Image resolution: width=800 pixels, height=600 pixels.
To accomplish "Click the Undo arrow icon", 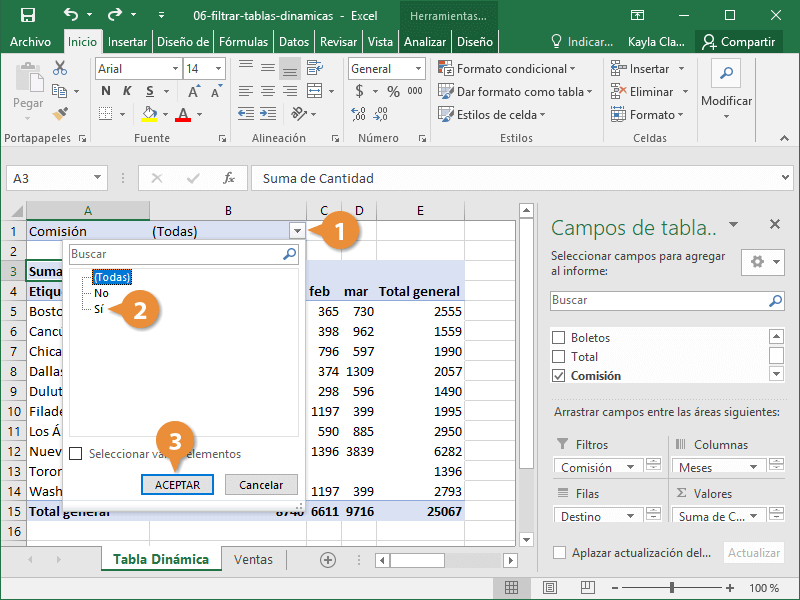I will (x=71, y=15).
